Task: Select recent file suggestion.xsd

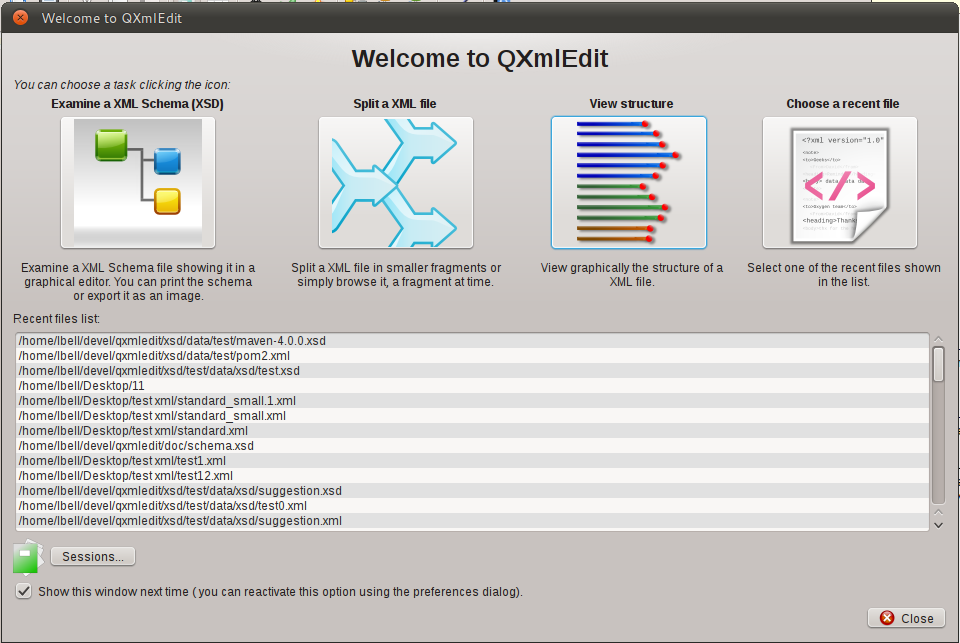Action: tap(472, 491)
